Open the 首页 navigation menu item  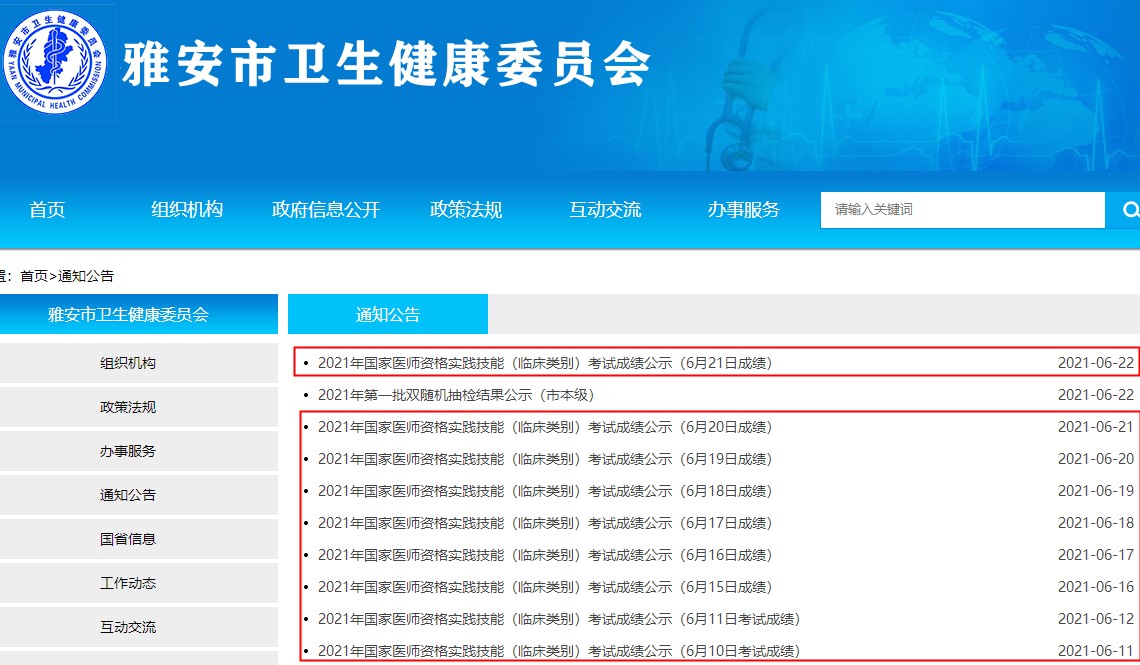pos(47,210)
